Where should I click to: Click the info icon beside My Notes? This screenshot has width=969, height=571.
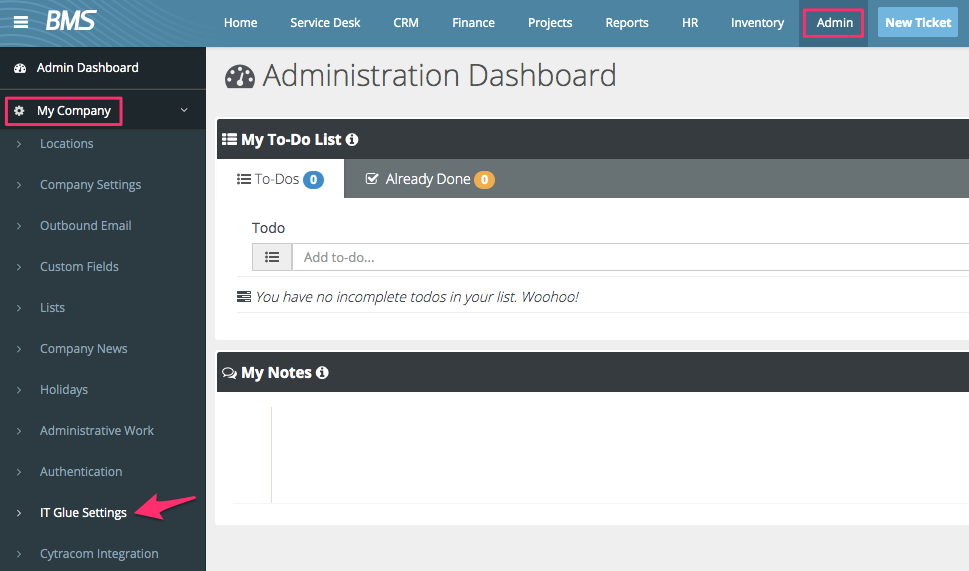[x=322, y=373]
